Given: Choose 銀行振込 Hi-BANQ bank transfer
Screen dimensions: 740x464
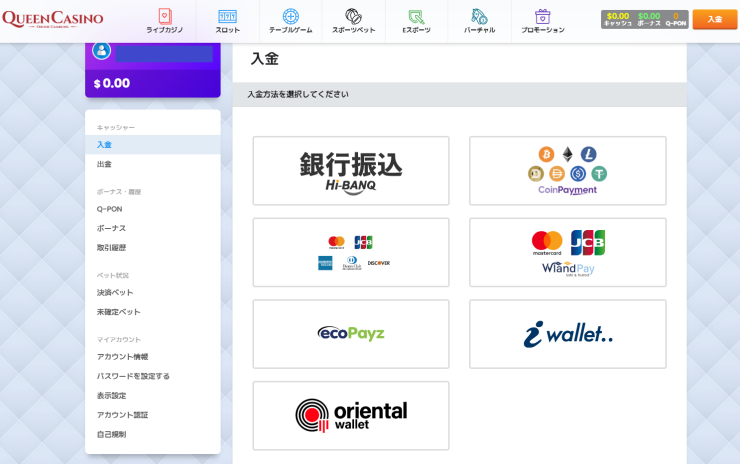Looking at the screenshot, I should coord(351,171).
